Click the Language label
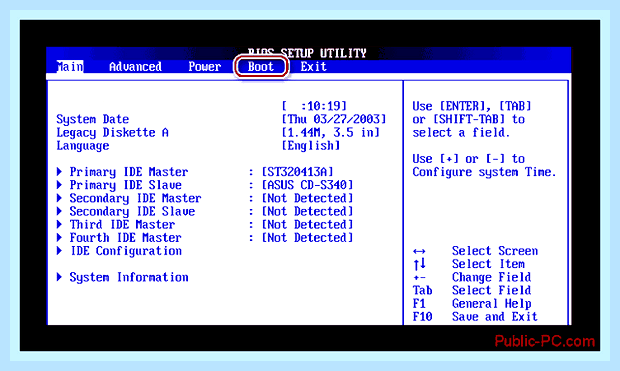Screen dimensions: 620x371 tap(83, 146)
